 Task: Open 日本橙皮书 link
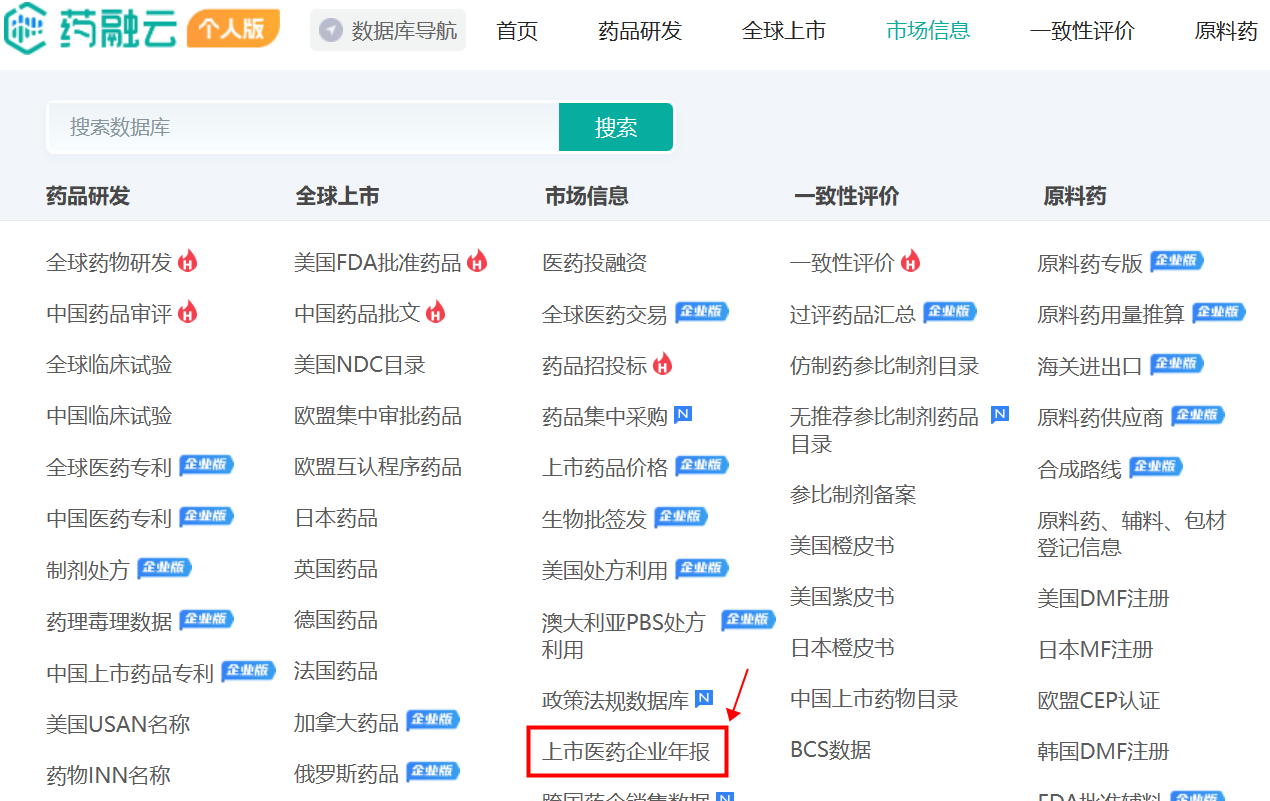tap(842, 648)
